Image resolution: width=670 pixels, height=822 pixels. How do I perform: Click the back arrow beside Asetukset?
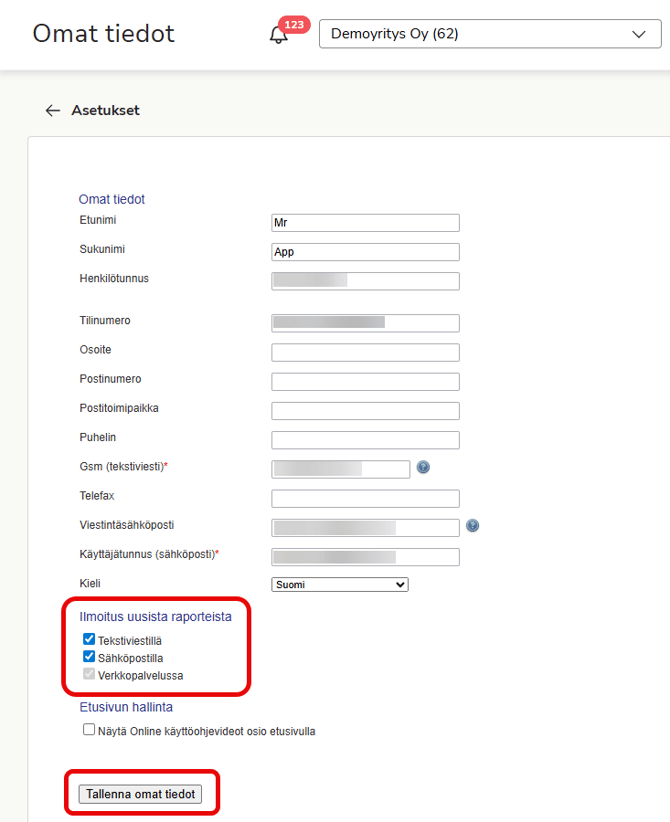[x=53, y=111]
